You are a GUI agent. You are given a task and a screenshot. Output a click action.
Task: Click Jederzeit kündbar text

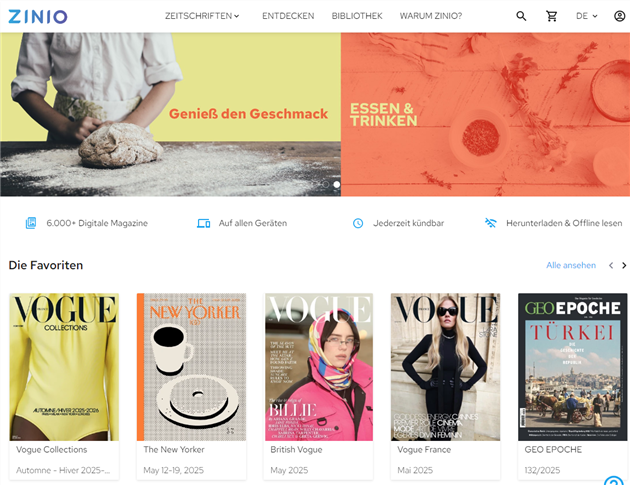(x=409, y=223)
